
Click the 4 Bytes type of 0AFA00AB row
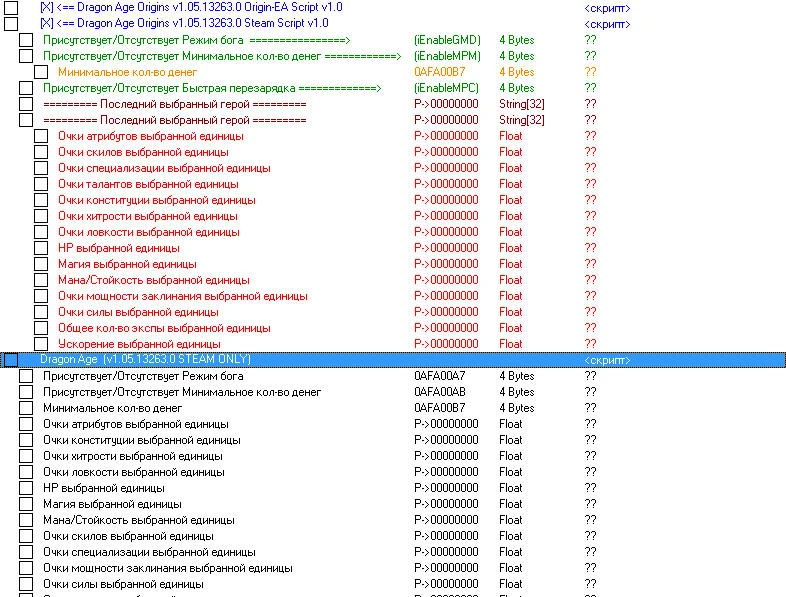[517, 392]
